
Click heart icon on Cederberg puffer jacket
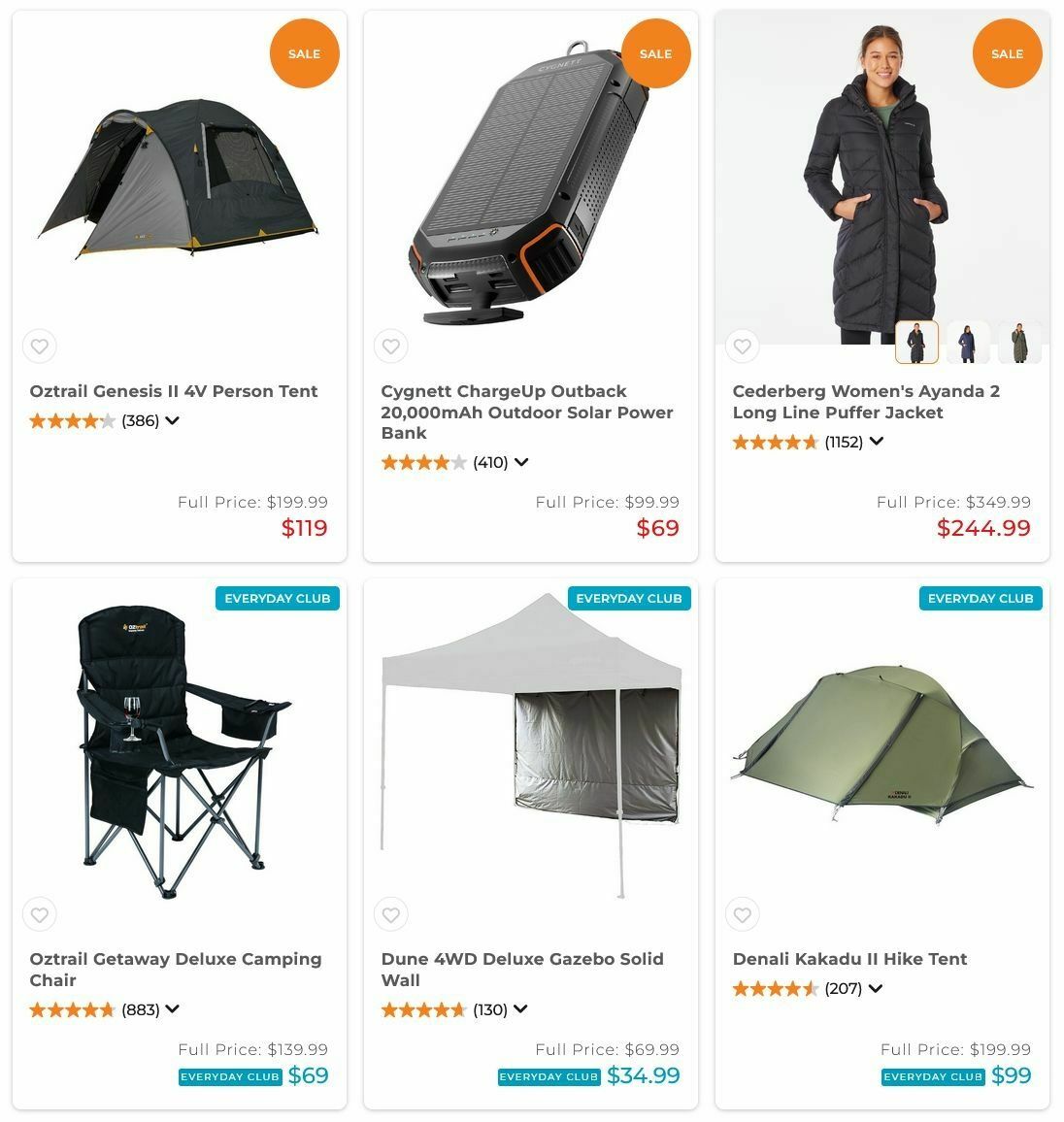[x=742, y=346]
